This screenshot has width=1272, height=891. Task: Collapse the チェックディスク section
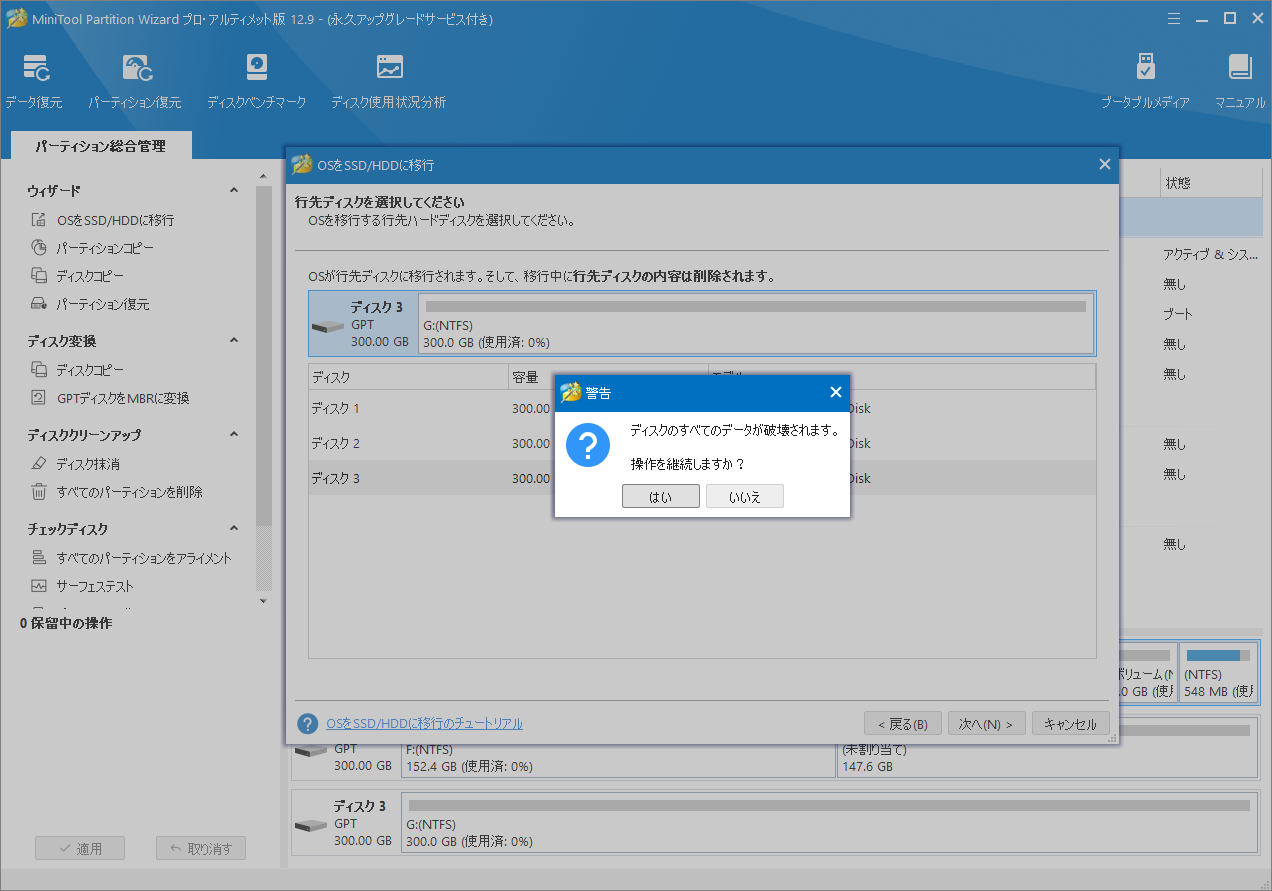(x=234, y=529)
